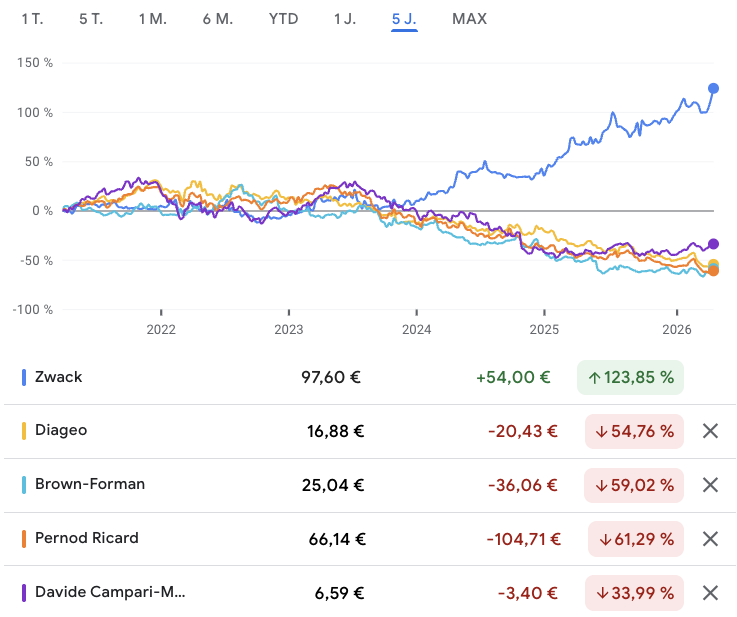
Task: Click the yellow Diageo color marker
Action: point(24,431)
